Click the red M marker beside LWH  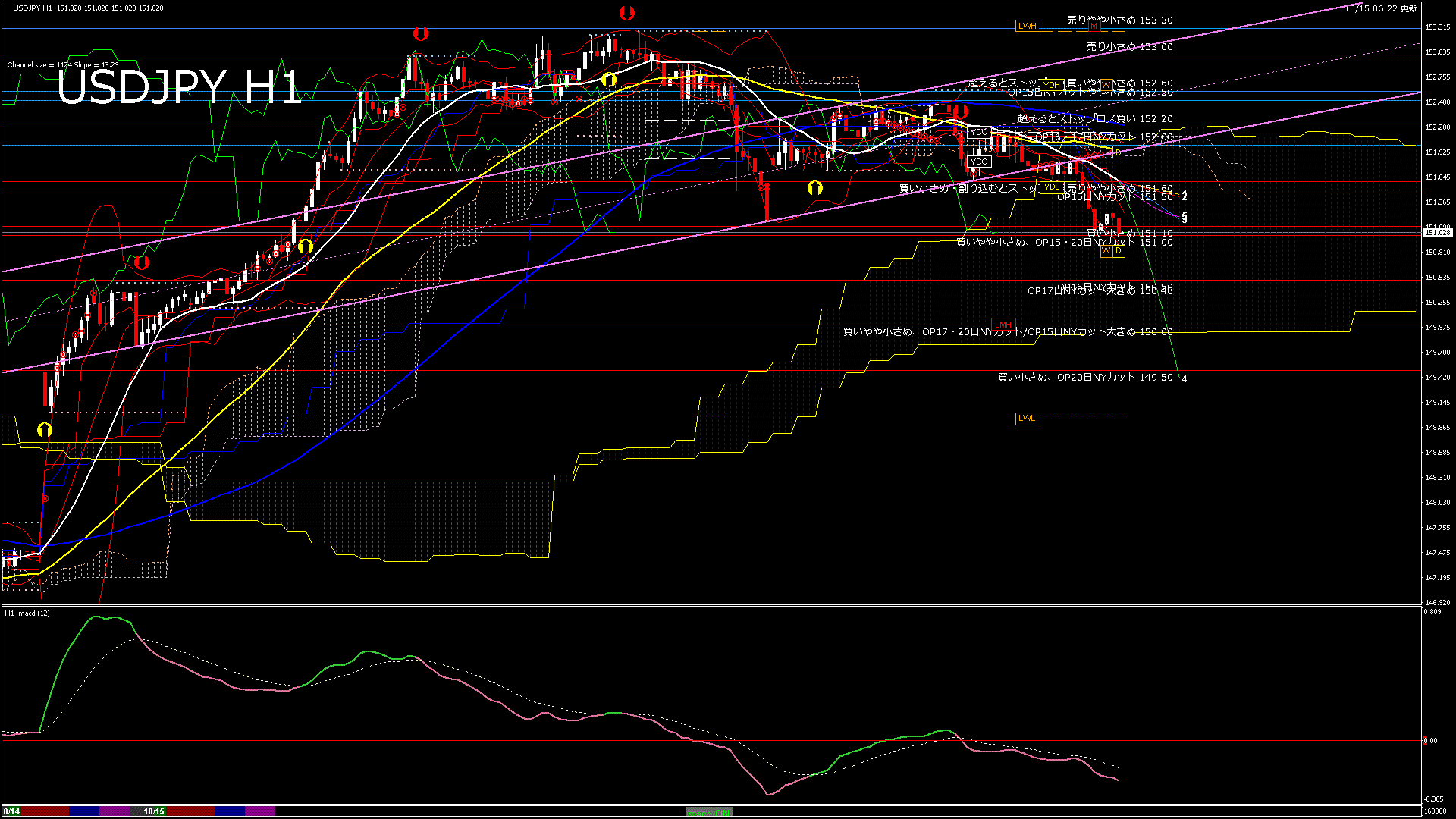[1094, 26]
